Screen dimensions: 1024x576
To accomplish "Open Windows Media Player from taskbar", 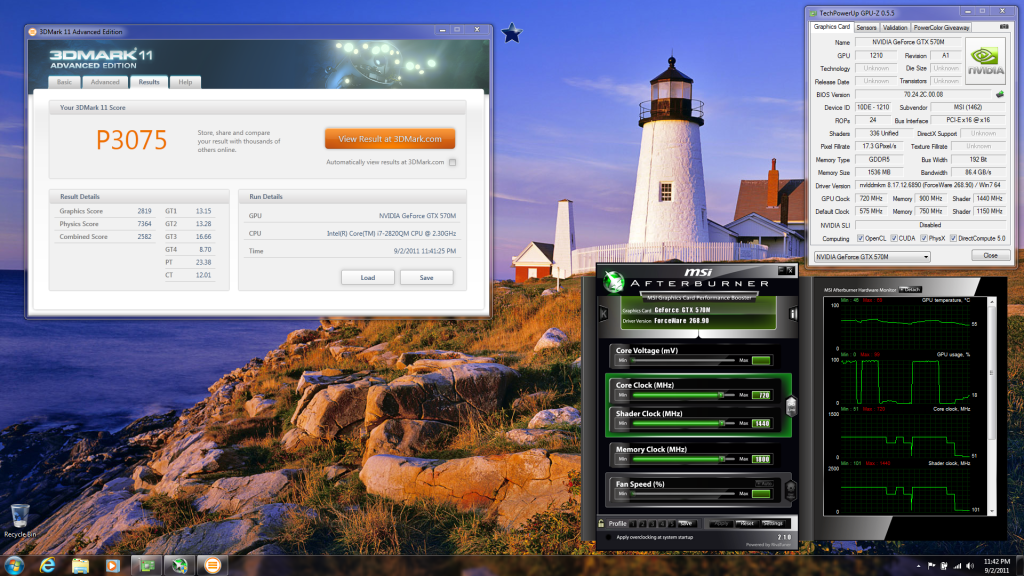I will coord(113,566).
